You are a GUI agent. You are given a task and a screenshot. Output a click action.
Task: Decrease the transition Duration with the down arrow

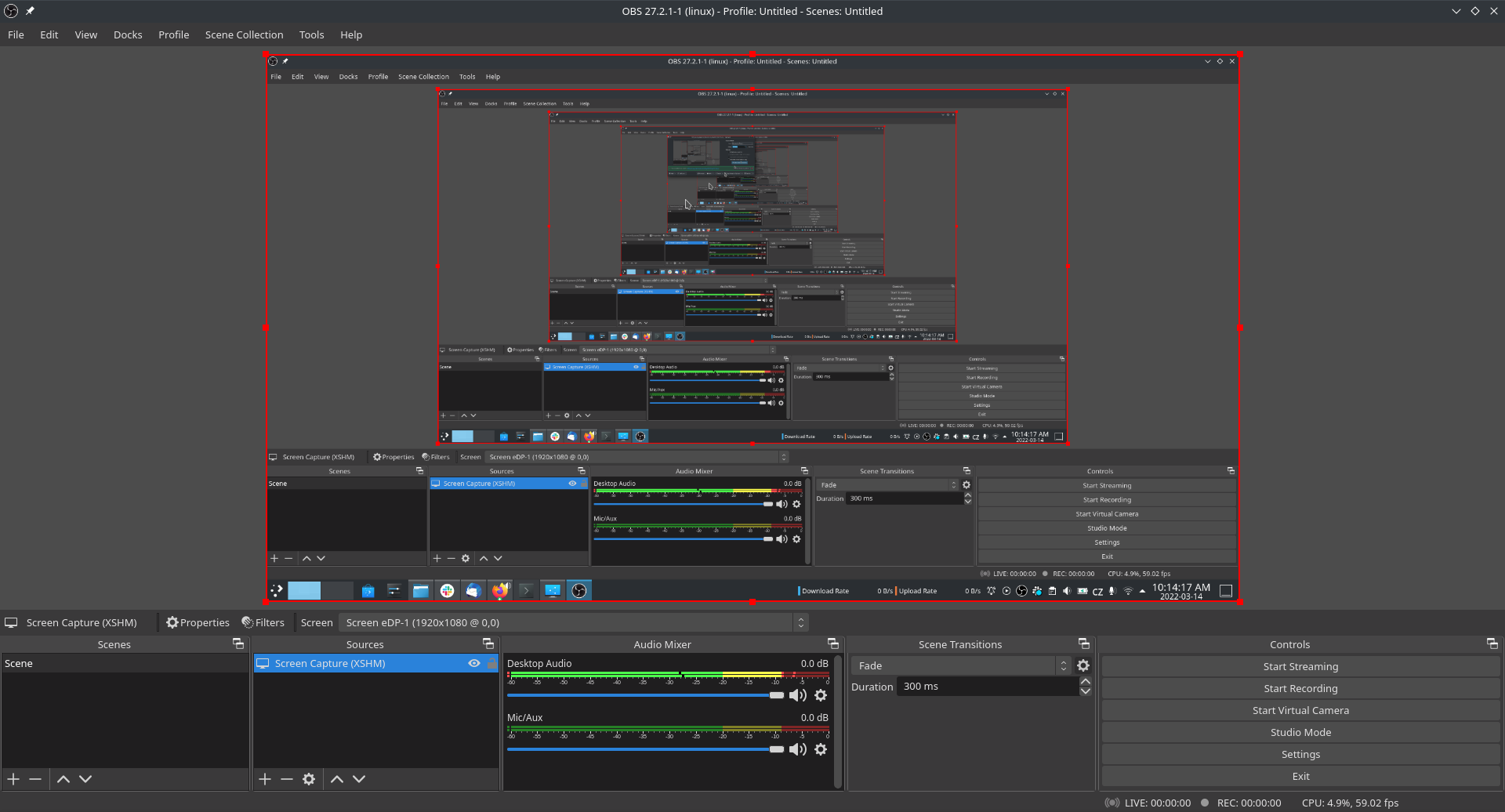tap(1086, 691)
